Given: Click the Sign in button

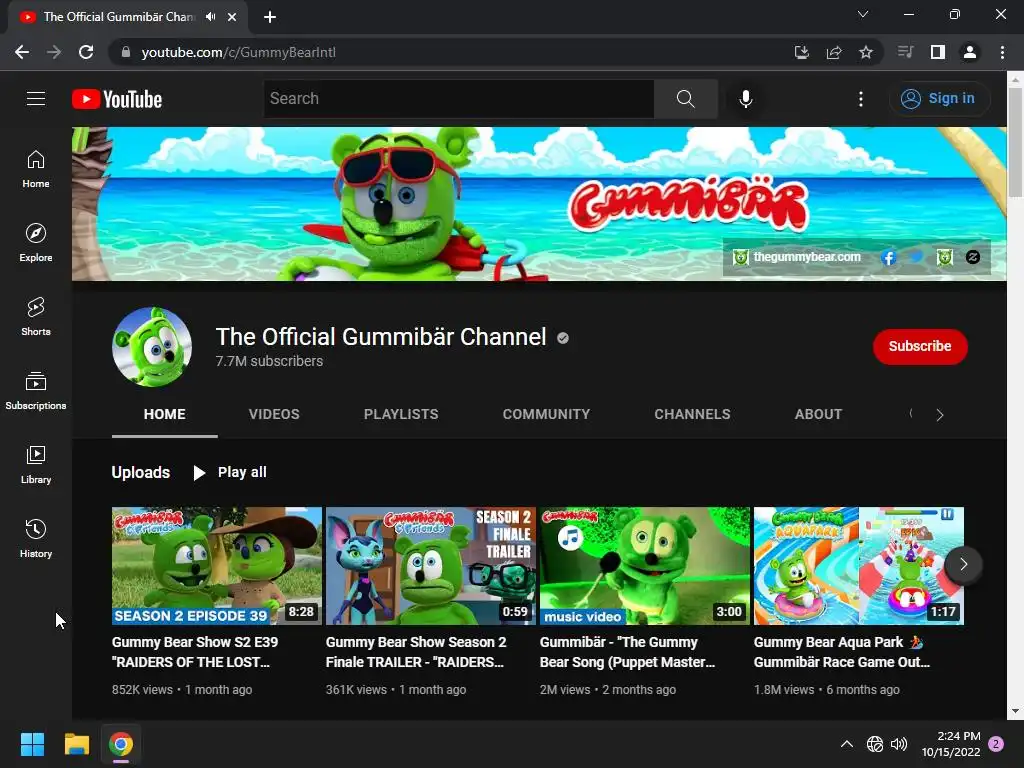Looking at the screenshot, I should tap(939, 99).
